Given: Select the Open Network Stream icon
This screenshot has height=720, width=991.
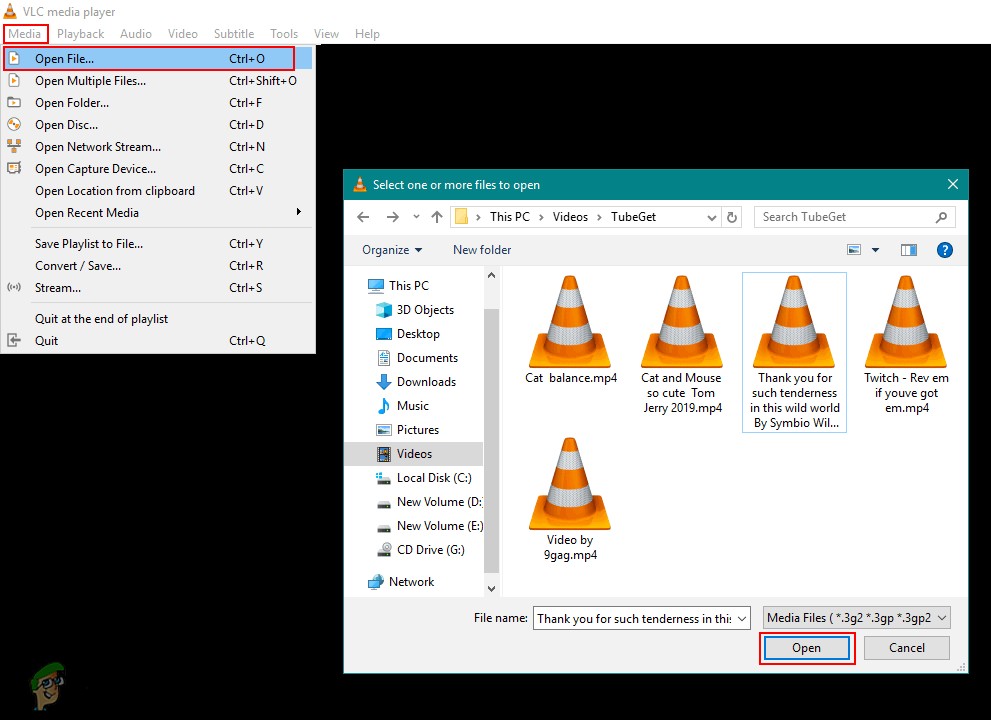Looking at the screenshot, I should point(14,146).
